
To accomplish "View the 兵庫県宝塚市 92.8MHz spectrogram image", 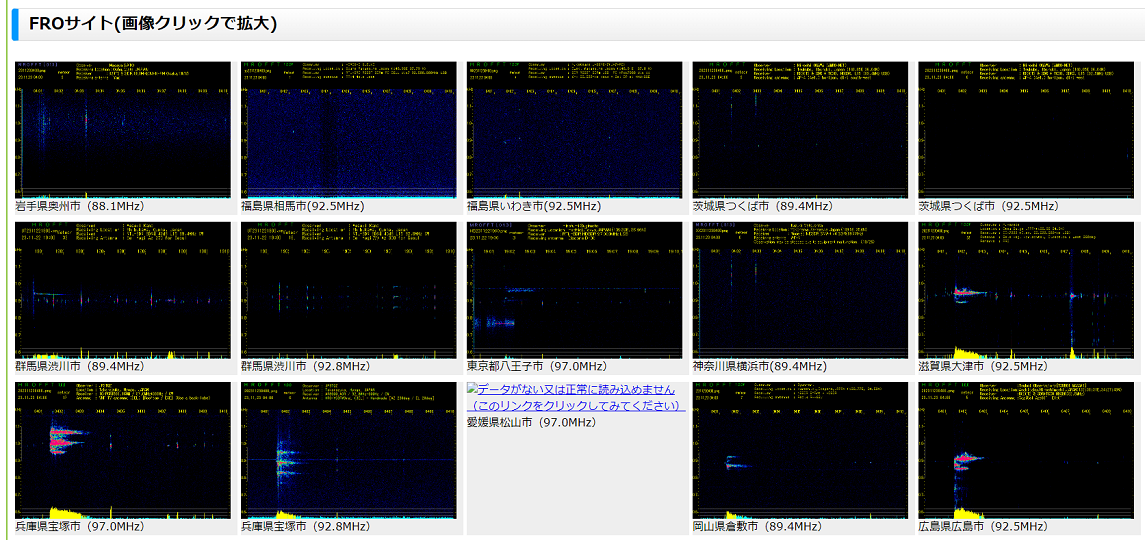I will [349, 450].
